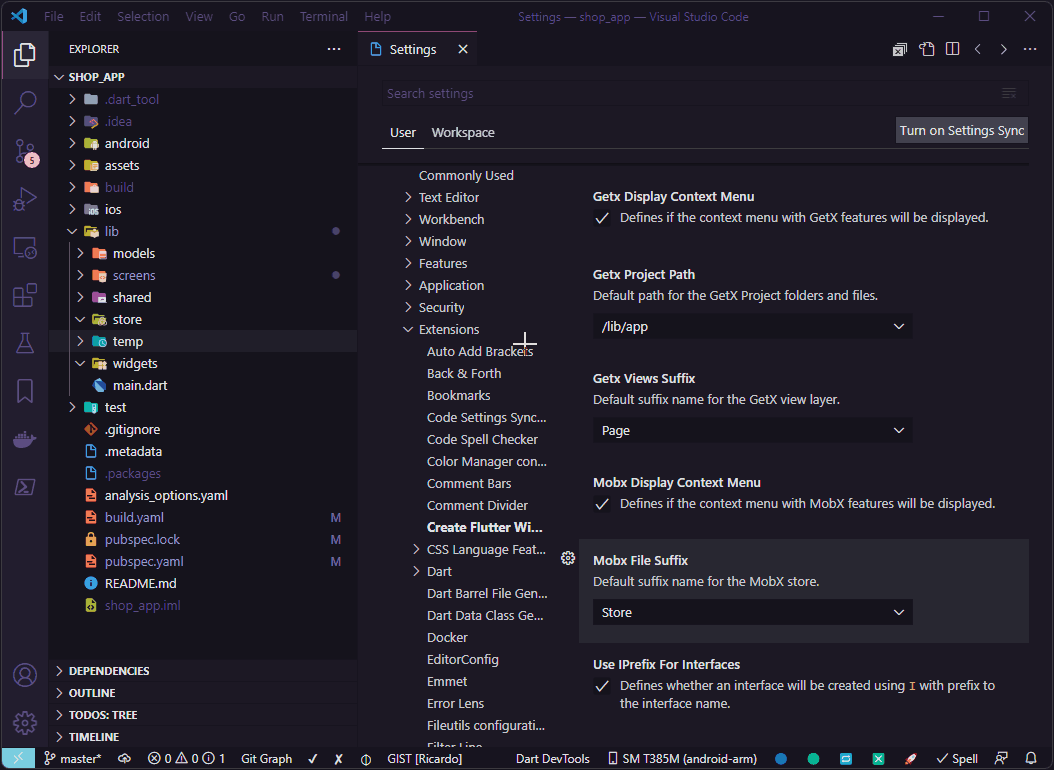
Task: Navigate forward with right arrow in editor toolbar
Action: point(1004,50)
